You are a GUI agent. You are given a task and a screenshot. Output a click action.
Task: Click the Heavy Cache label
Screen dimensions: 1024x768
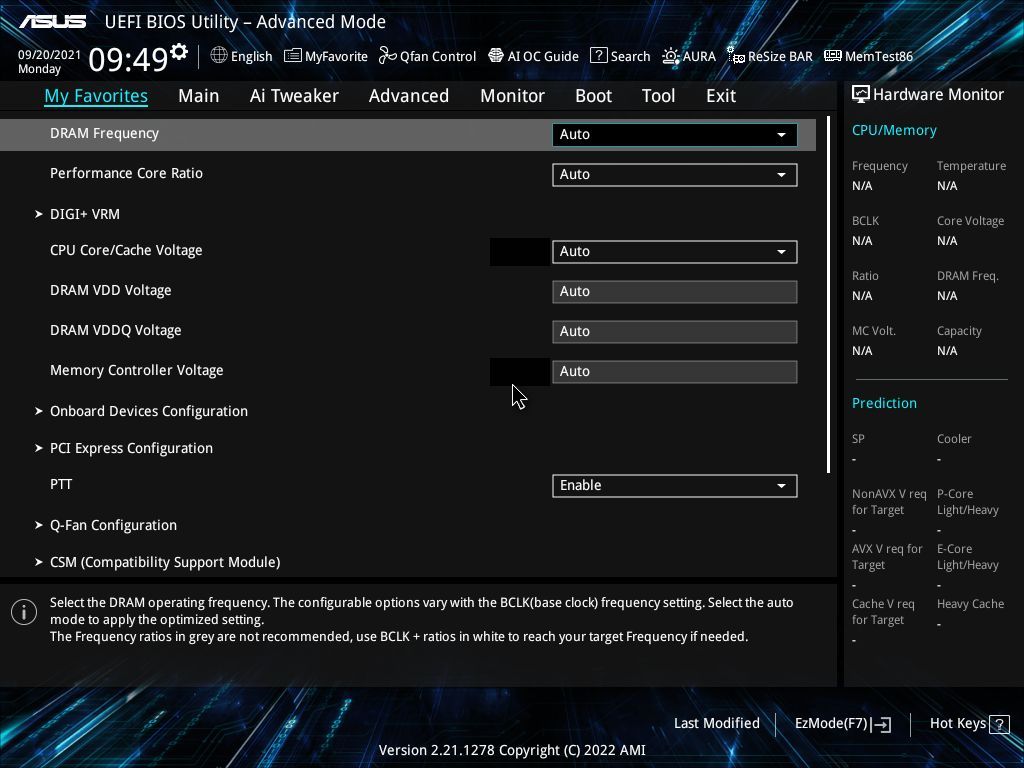coord(970,604)
